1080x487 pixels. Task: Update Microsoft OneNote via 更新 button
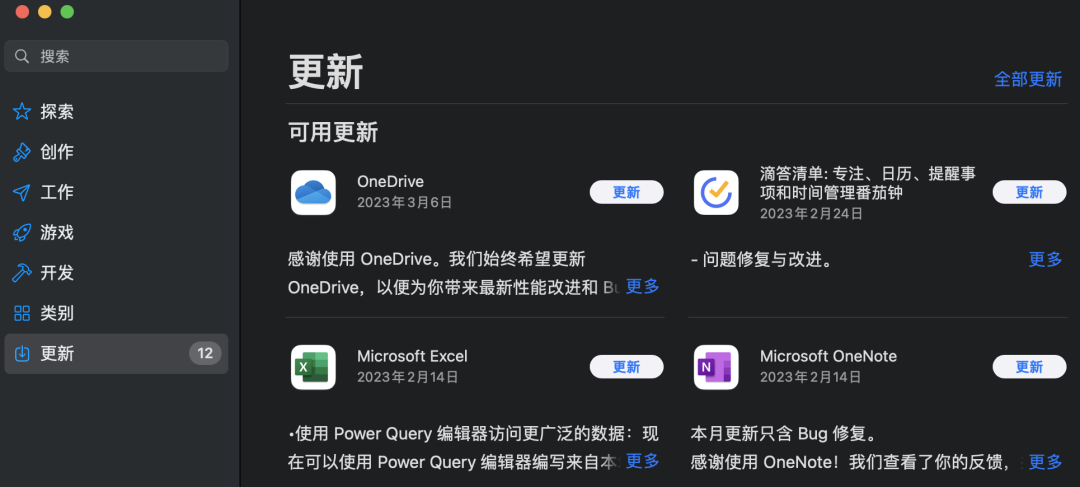1029,367
